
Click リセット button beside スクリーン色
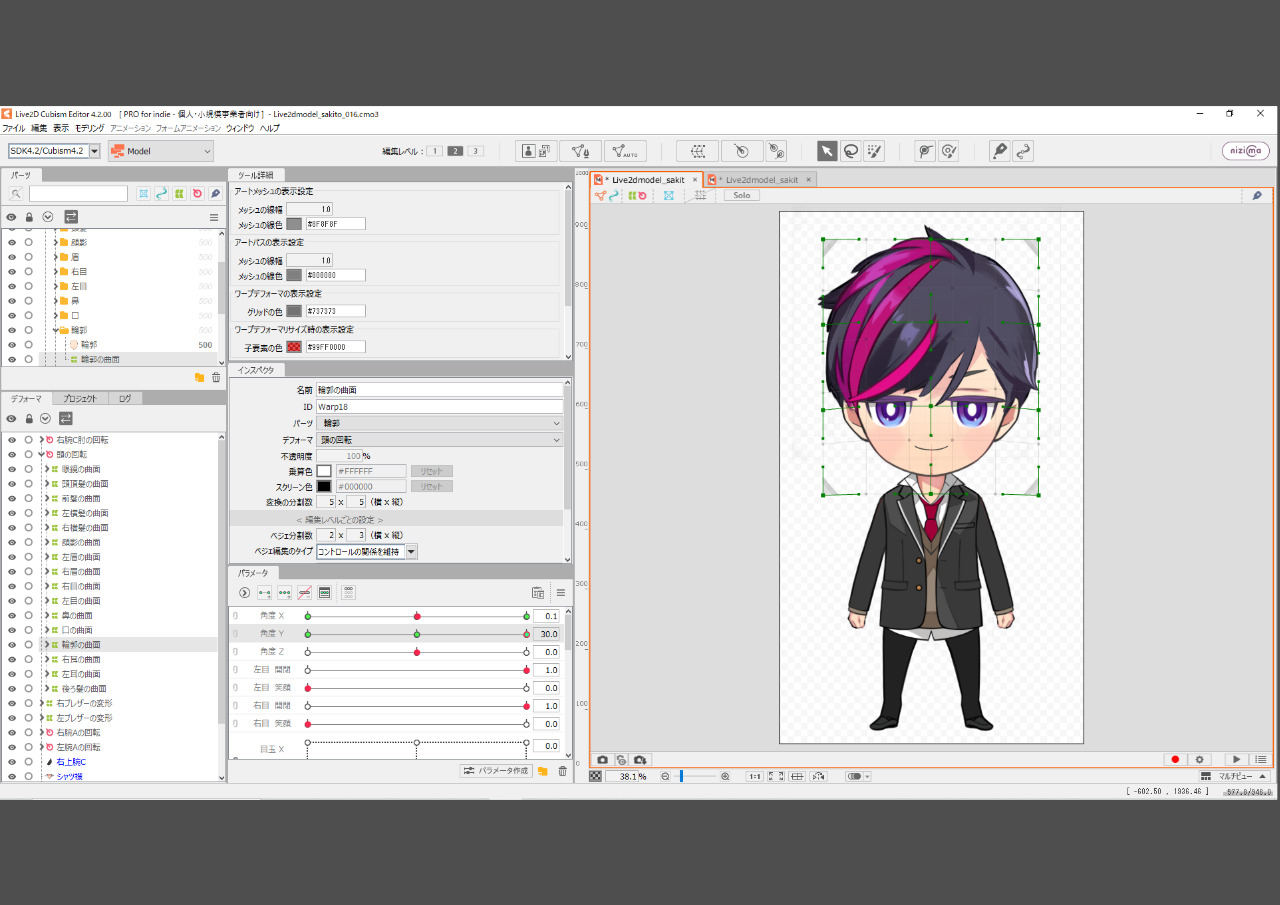tap(431, 487)
